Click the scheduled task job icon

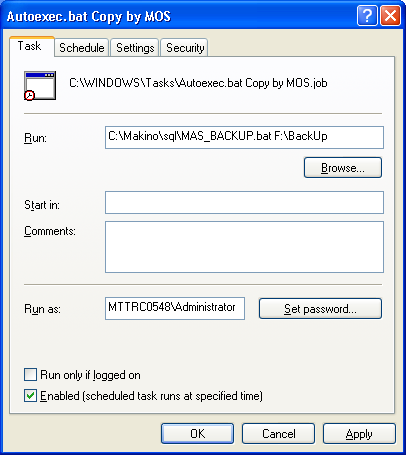click(x=40, y=86)
